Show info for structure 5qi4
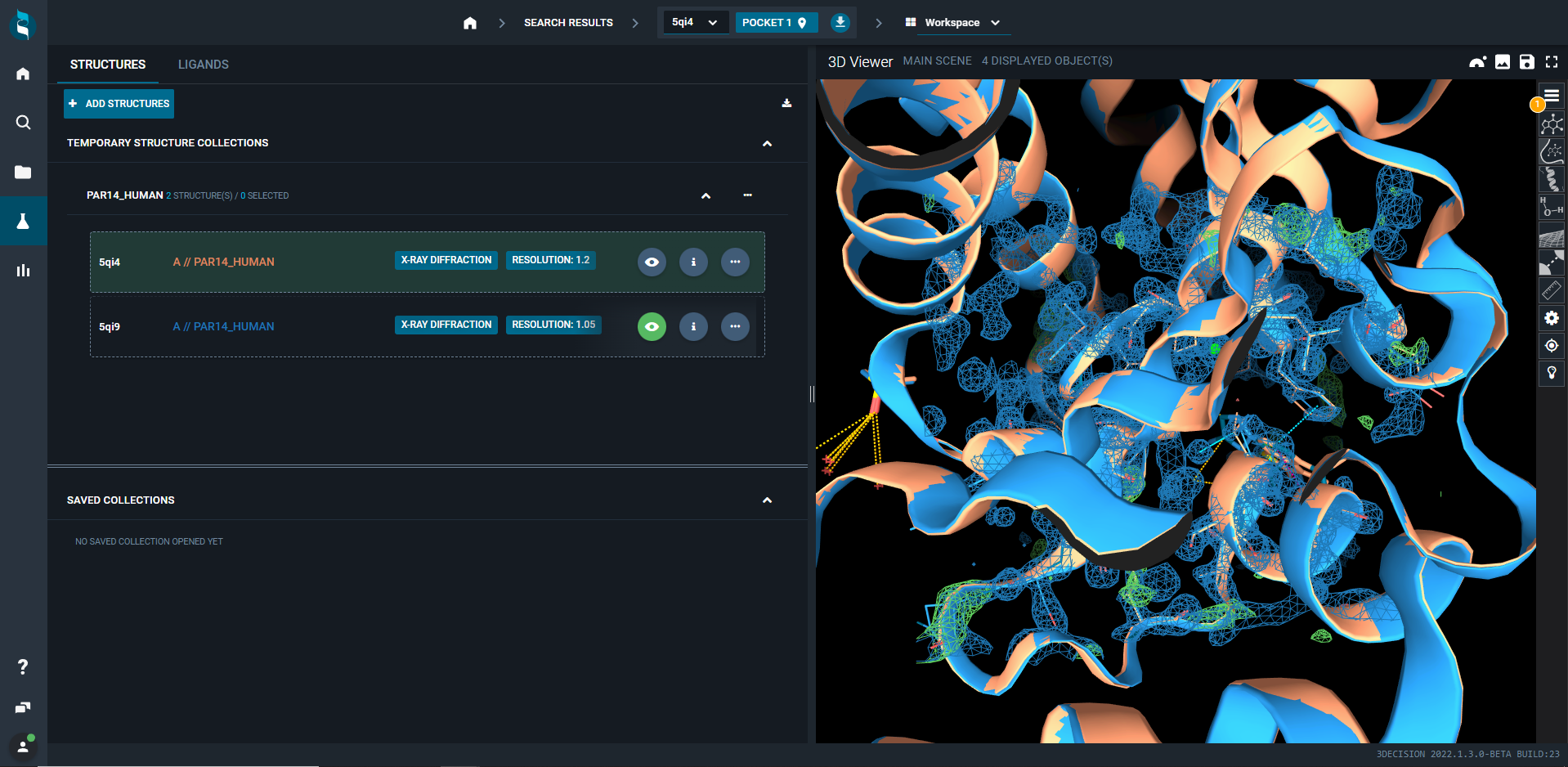 693,262
